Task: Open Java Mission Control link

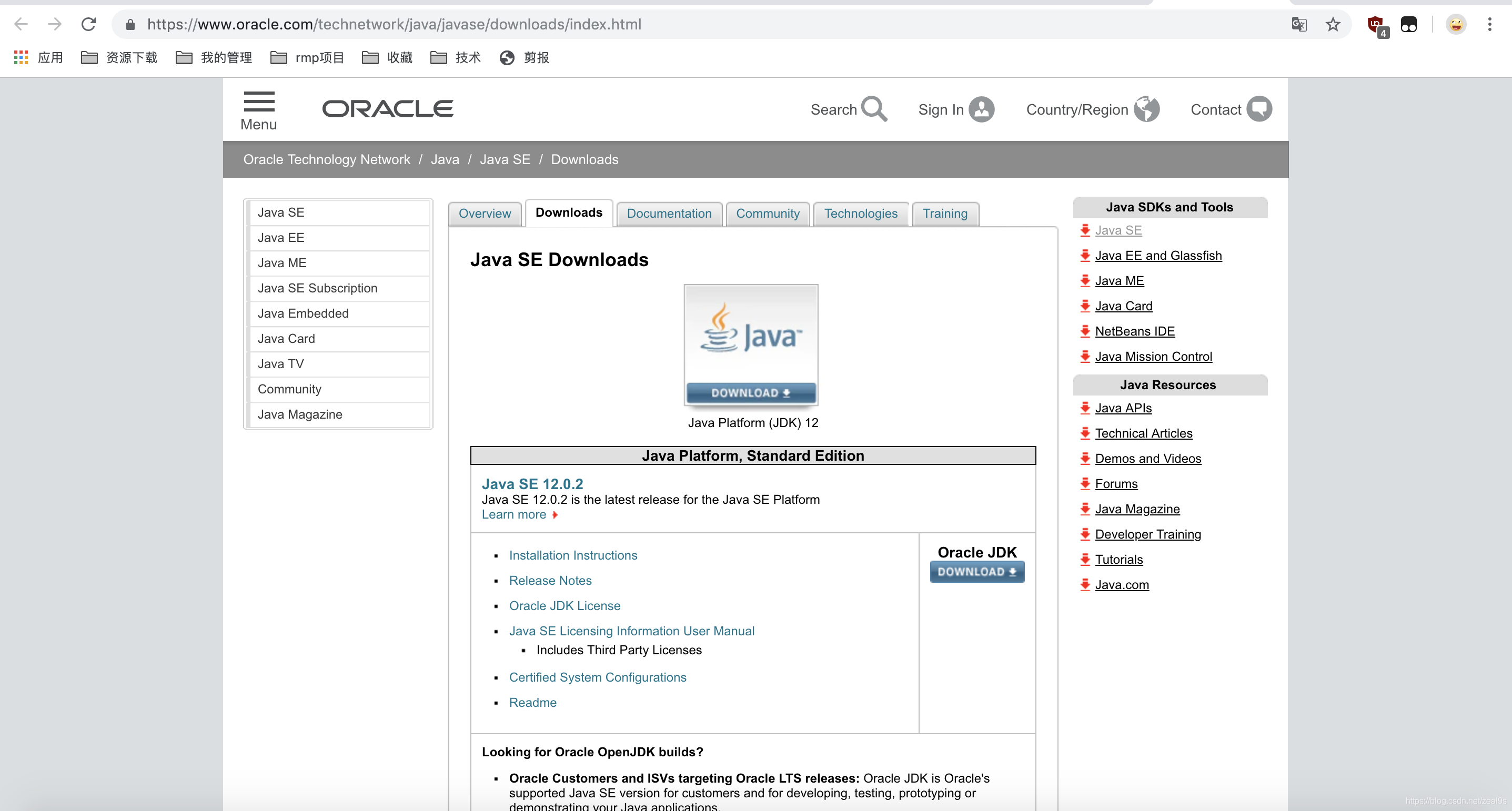Action: click(1153, 356)
